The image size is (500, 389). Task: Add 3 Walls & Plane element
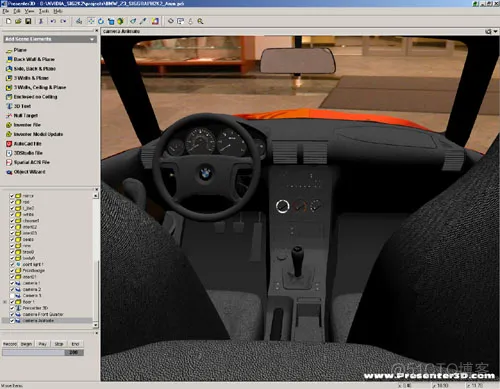click(28, 78)
